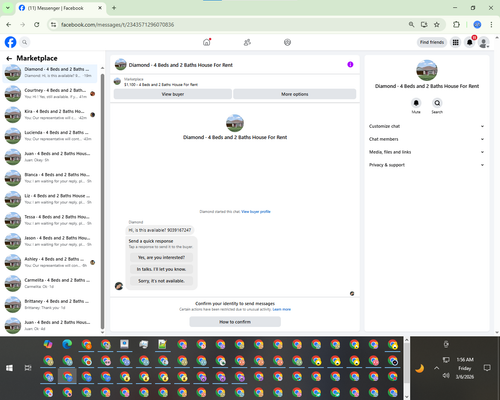Open the Facebook search icon

click(x=25, y=42)
